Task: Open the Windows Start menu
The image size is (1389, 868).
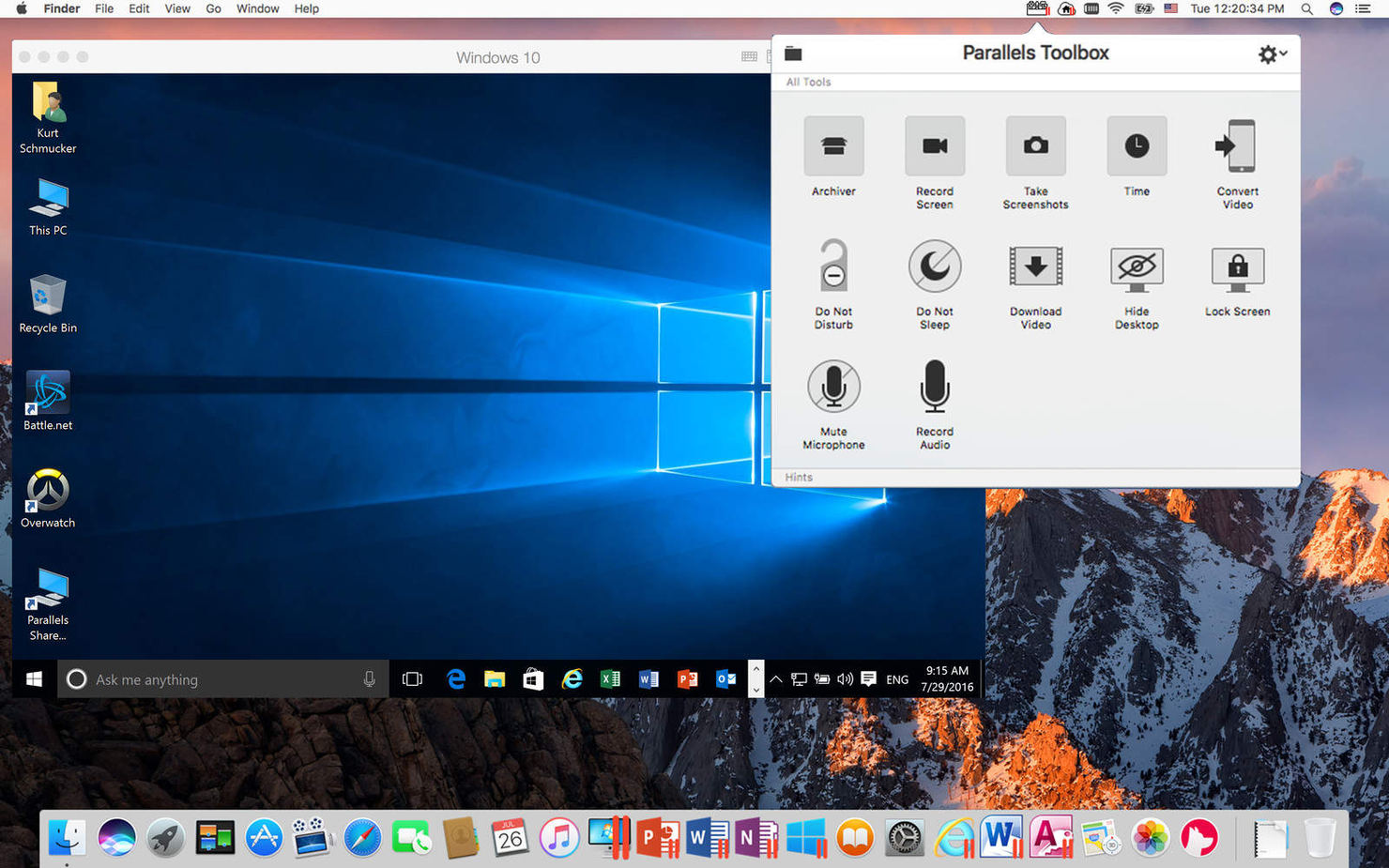Action: pos(34,678)
